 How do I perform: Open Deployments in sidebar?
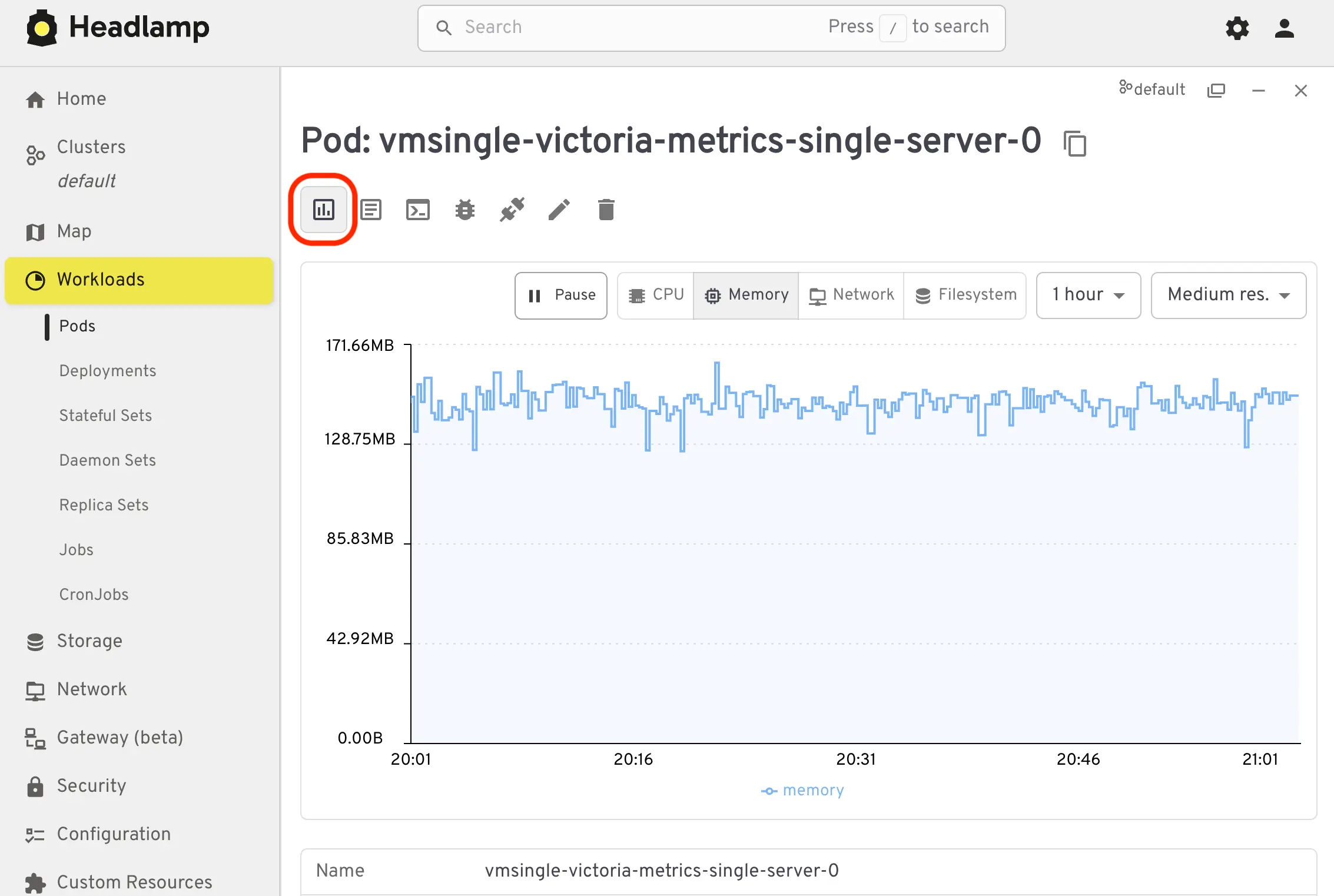pos(108,371)
